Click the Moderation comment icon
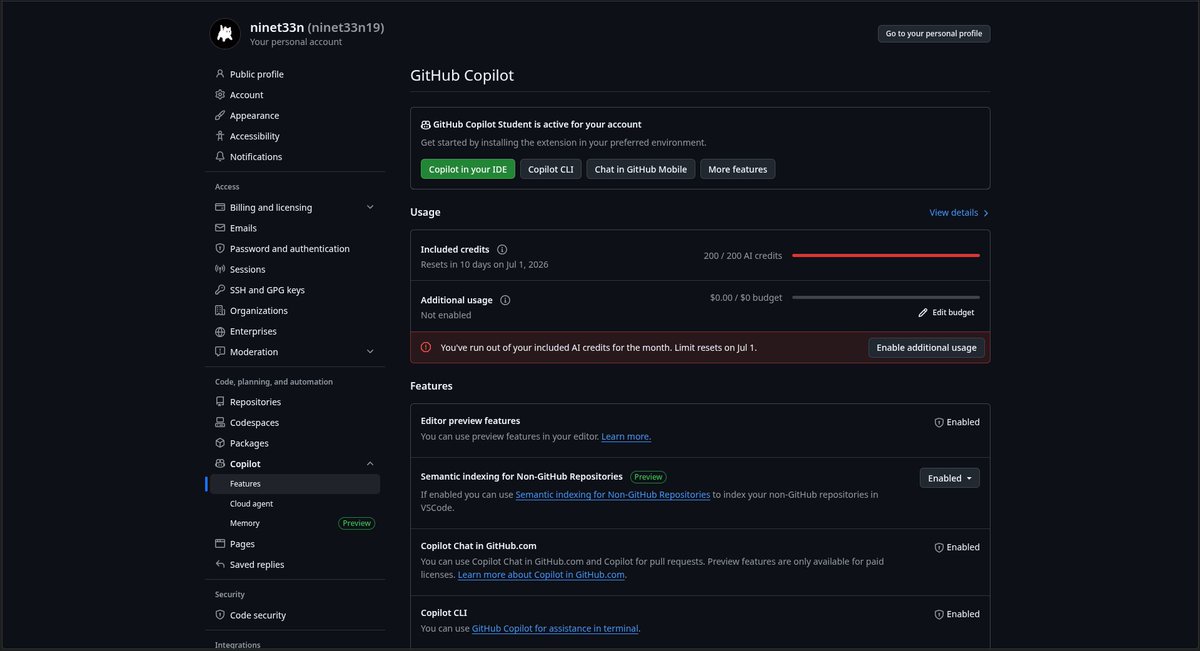The width and height of the screenshot is (1200, 651). 220,352
